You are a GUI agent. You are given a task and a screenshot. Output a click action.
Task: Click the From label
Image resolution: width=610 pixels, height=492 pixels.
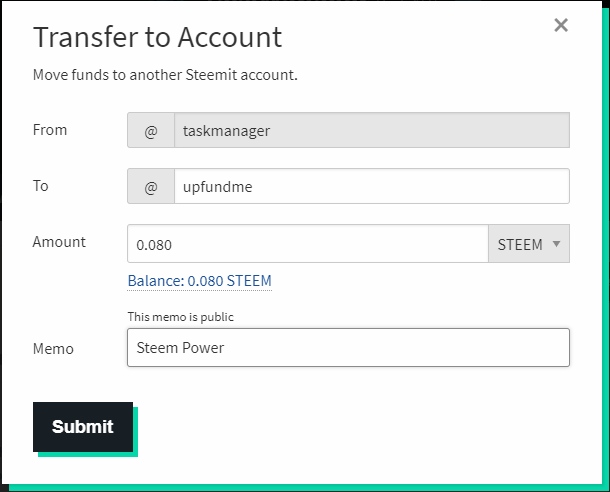click(x=50, y=130)
